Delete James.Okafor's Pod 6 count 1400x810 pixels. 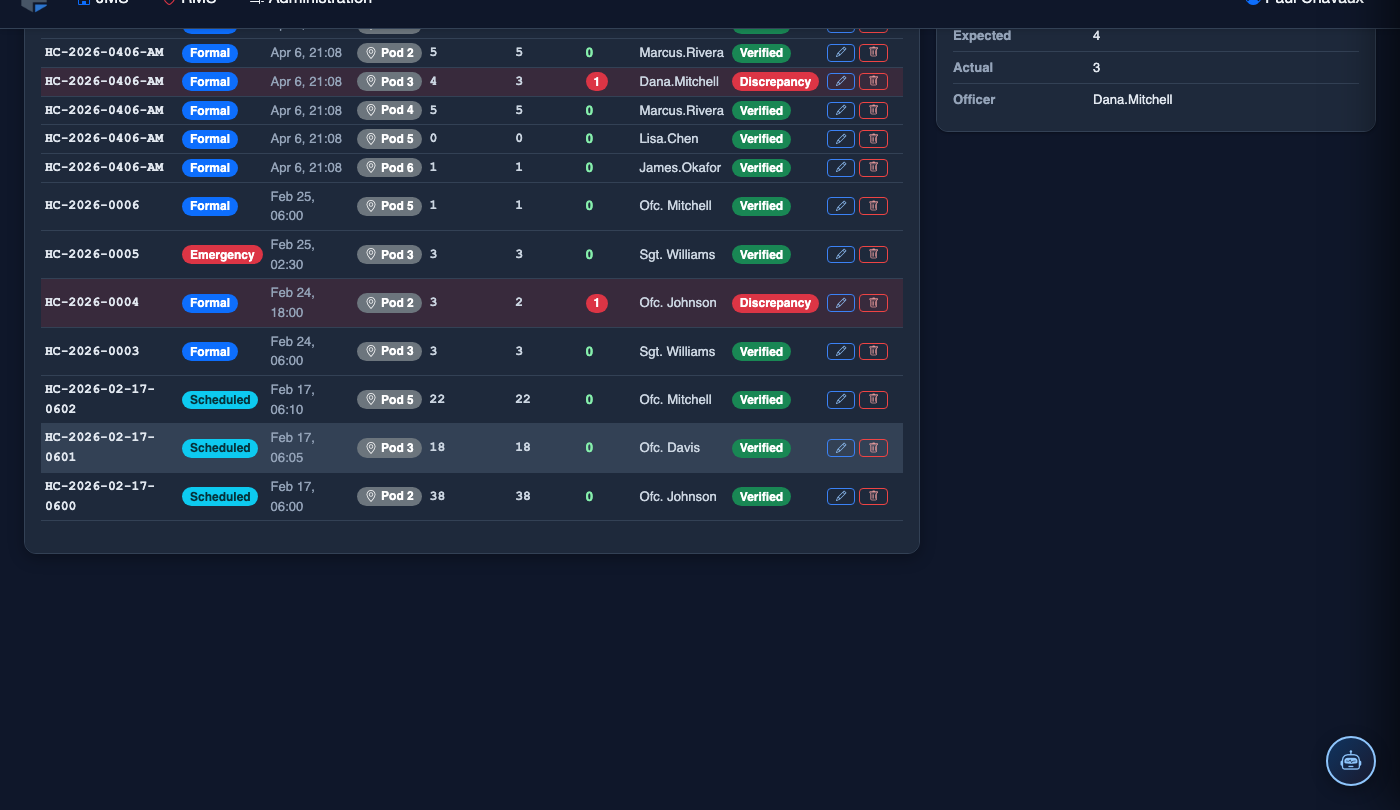tap(873, 168)
